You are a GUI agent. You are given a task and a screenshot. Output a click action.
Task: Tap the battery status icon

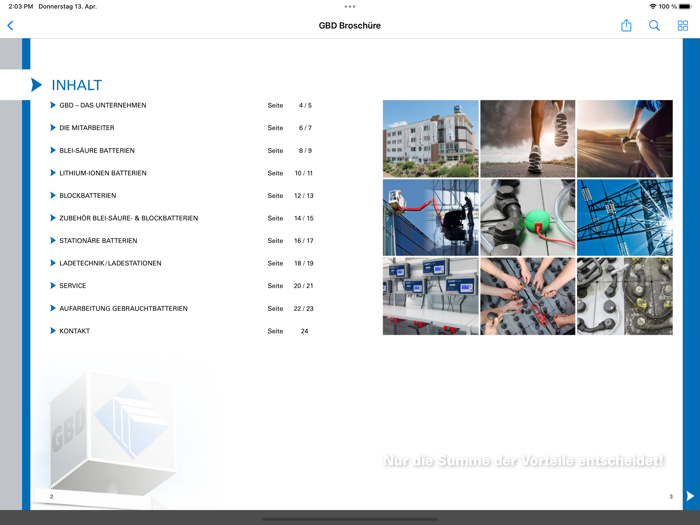coord(685,6)
